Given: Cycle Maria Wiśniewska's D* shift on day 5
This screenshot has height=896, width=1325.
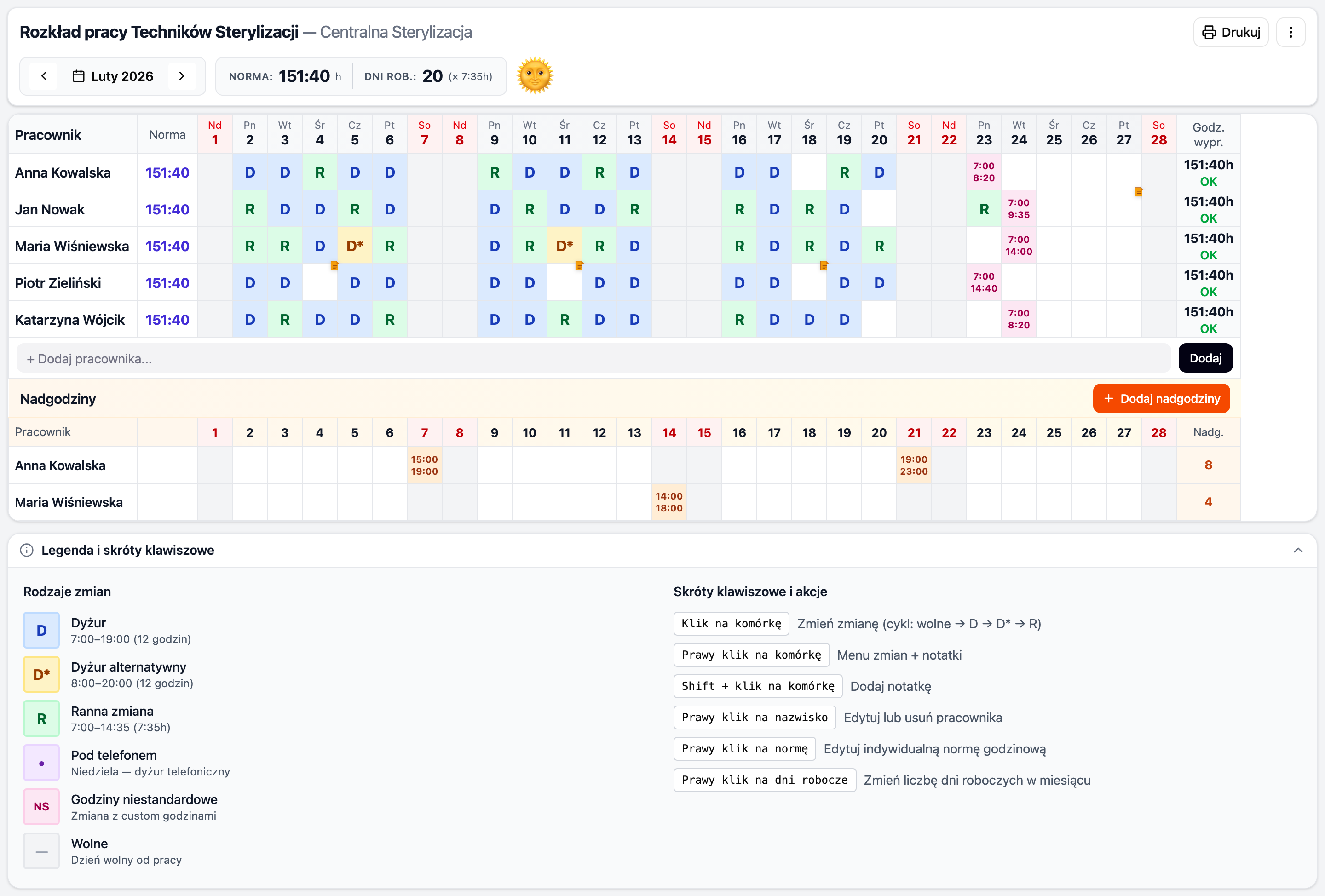Looking at the screenshot, I should (355, 246).
